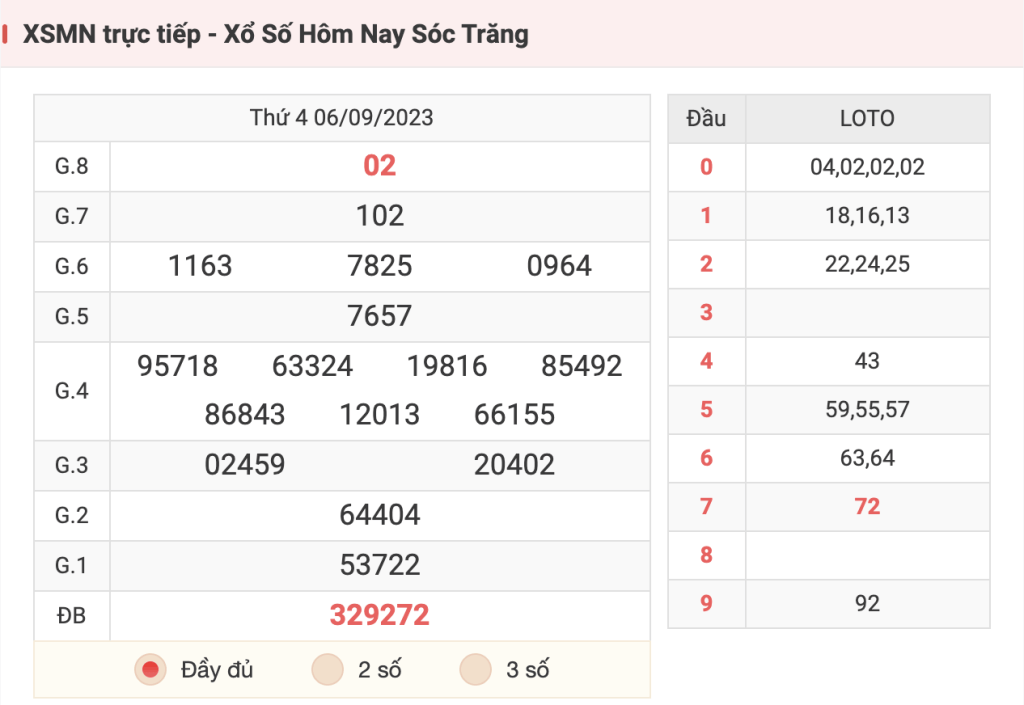1024x705 pixels.
Task: Click the G.4 number 66155
Action: (x=515, y=415)
